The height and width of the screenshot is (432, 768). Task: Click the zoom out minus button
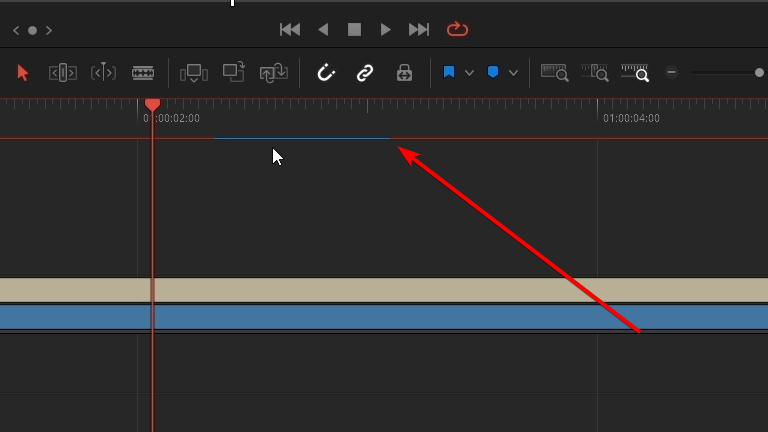(x=672, y=72)
